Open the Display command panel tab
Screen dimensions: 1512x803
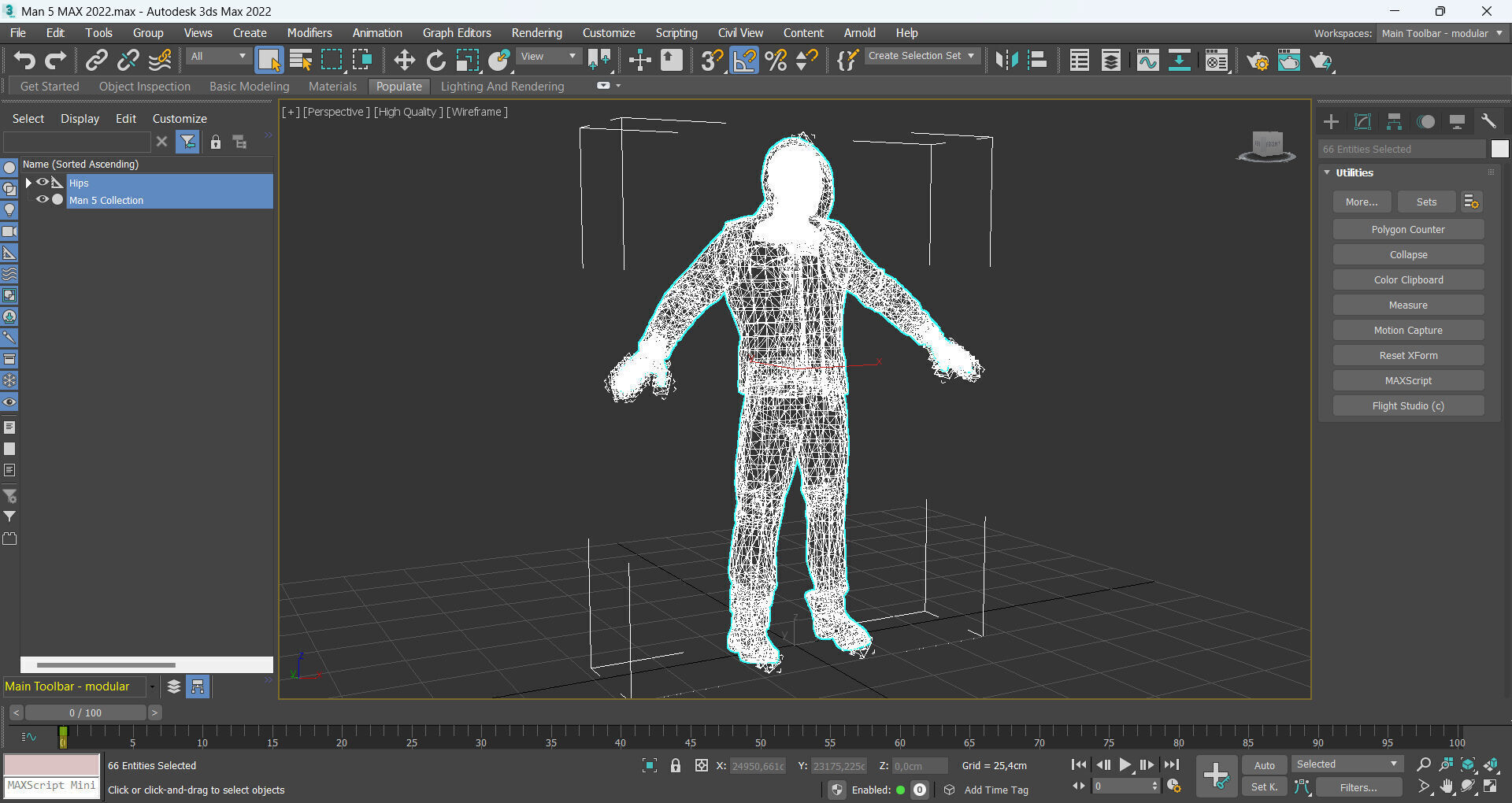click(1457, 121)
